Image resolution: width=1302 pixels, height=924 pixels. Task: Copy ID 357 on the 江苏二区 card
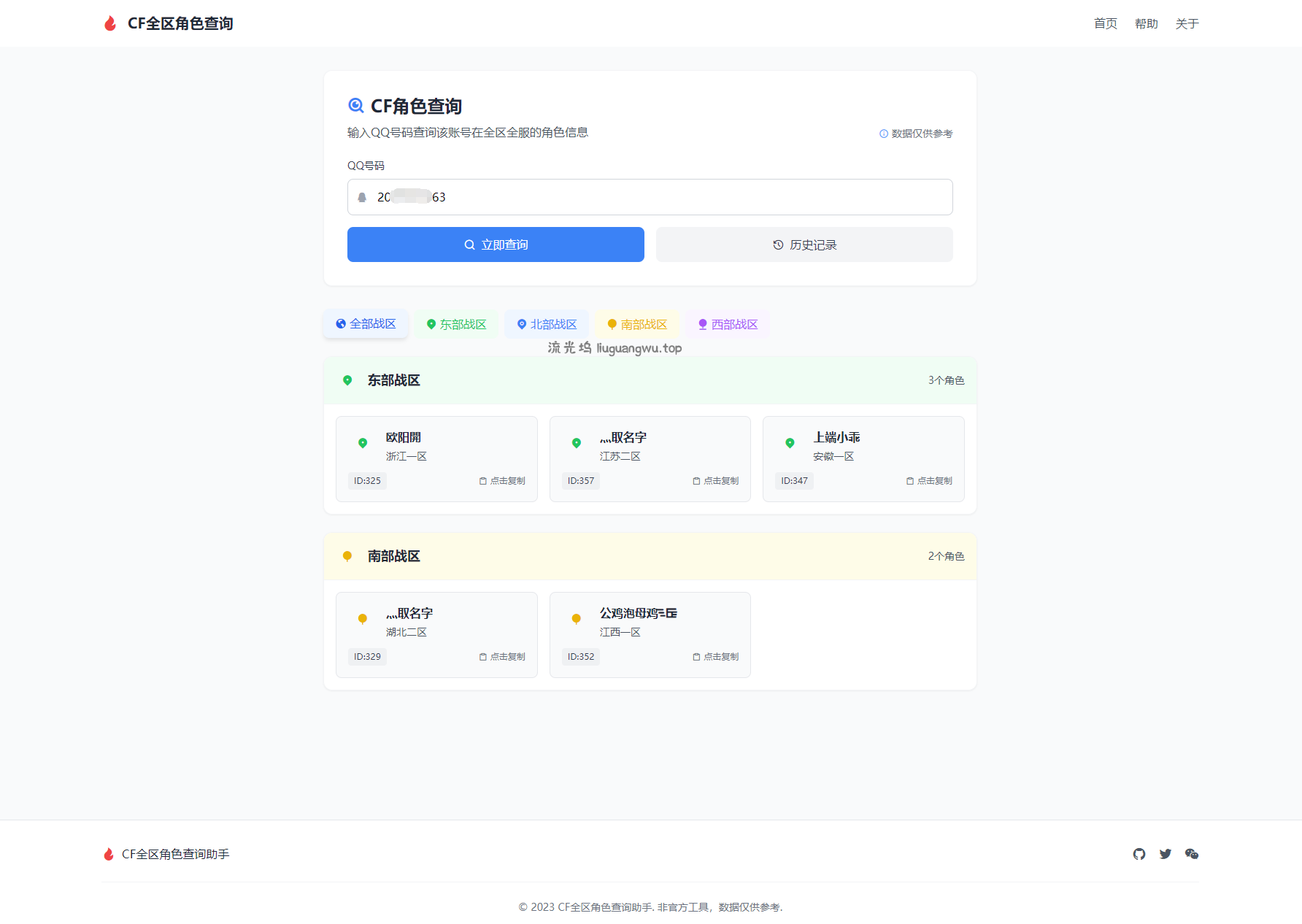tap(715, 480)
